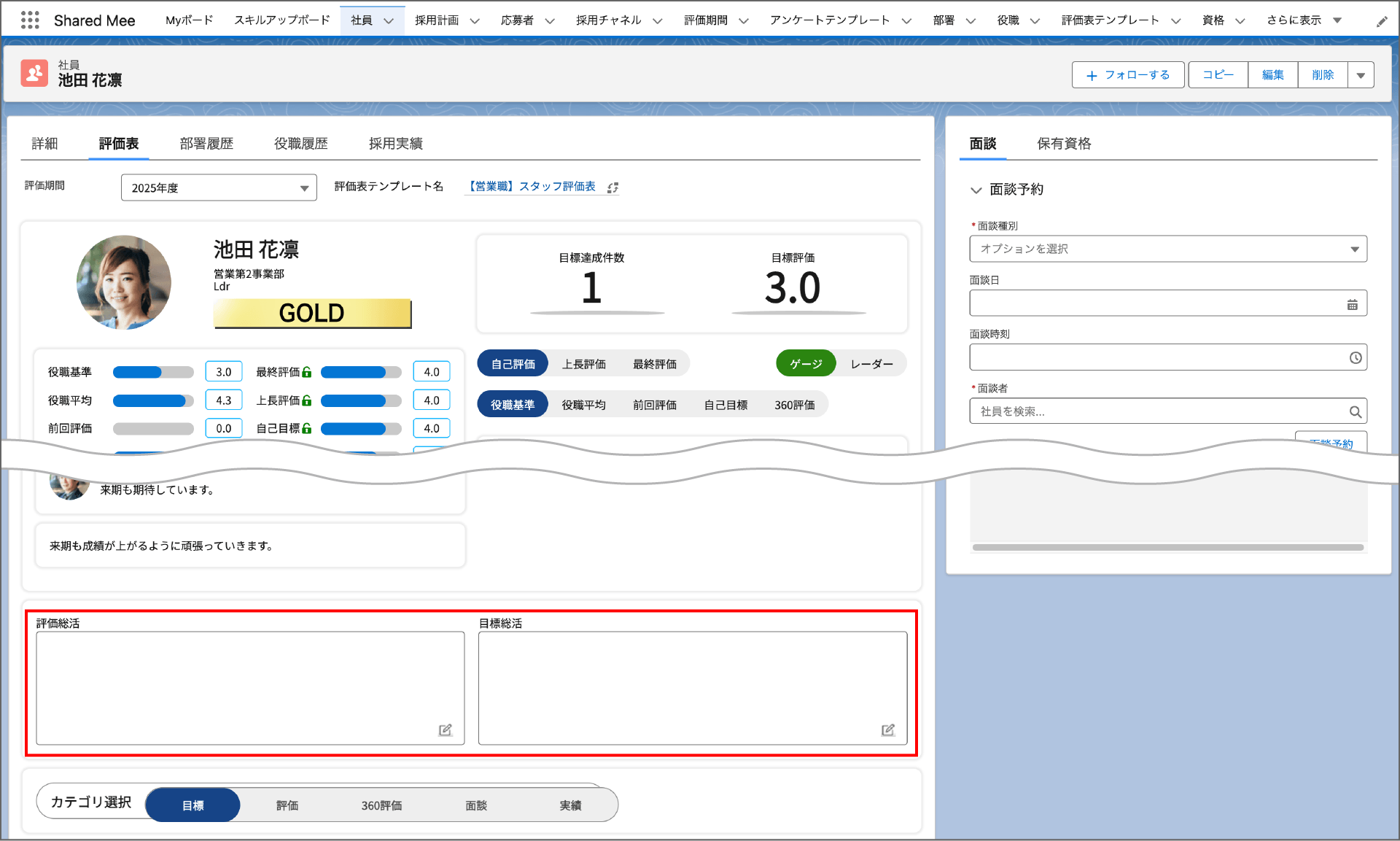Collapse the 面談予約 section
Viewport: 1400px width, 841px height.
(976, 190)
